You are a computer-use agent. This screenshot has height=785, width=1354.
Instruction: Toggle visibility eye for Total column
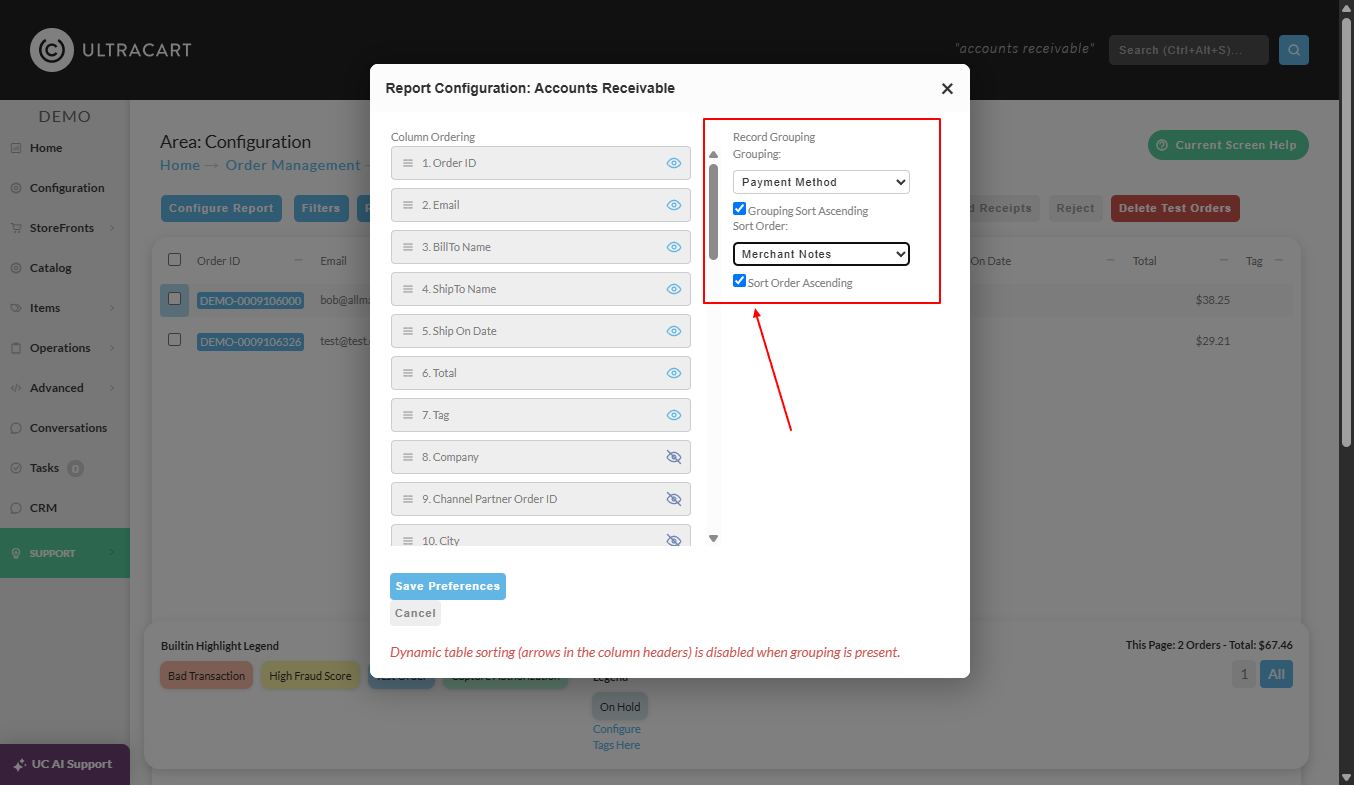(674, 373)
